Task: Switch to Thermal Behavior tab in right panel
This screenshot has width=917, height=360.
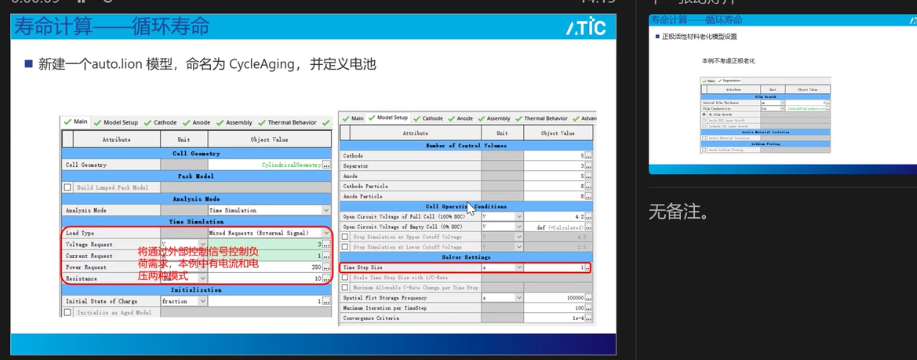Action: pyautogui.click(x=542, y=118)
